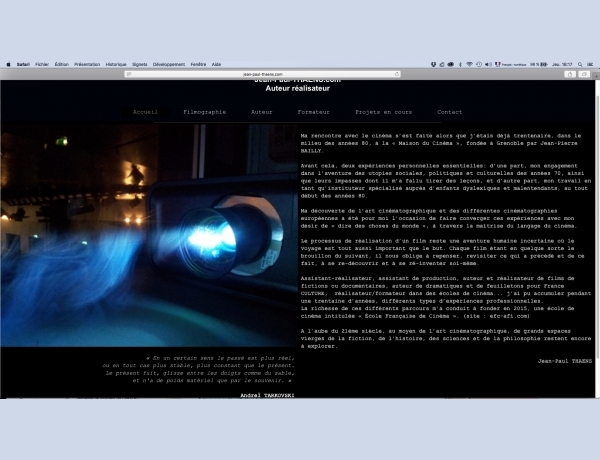Click the quote line 'Le présent fuit, glisse'
600x460 pixels.
[200, 373]
